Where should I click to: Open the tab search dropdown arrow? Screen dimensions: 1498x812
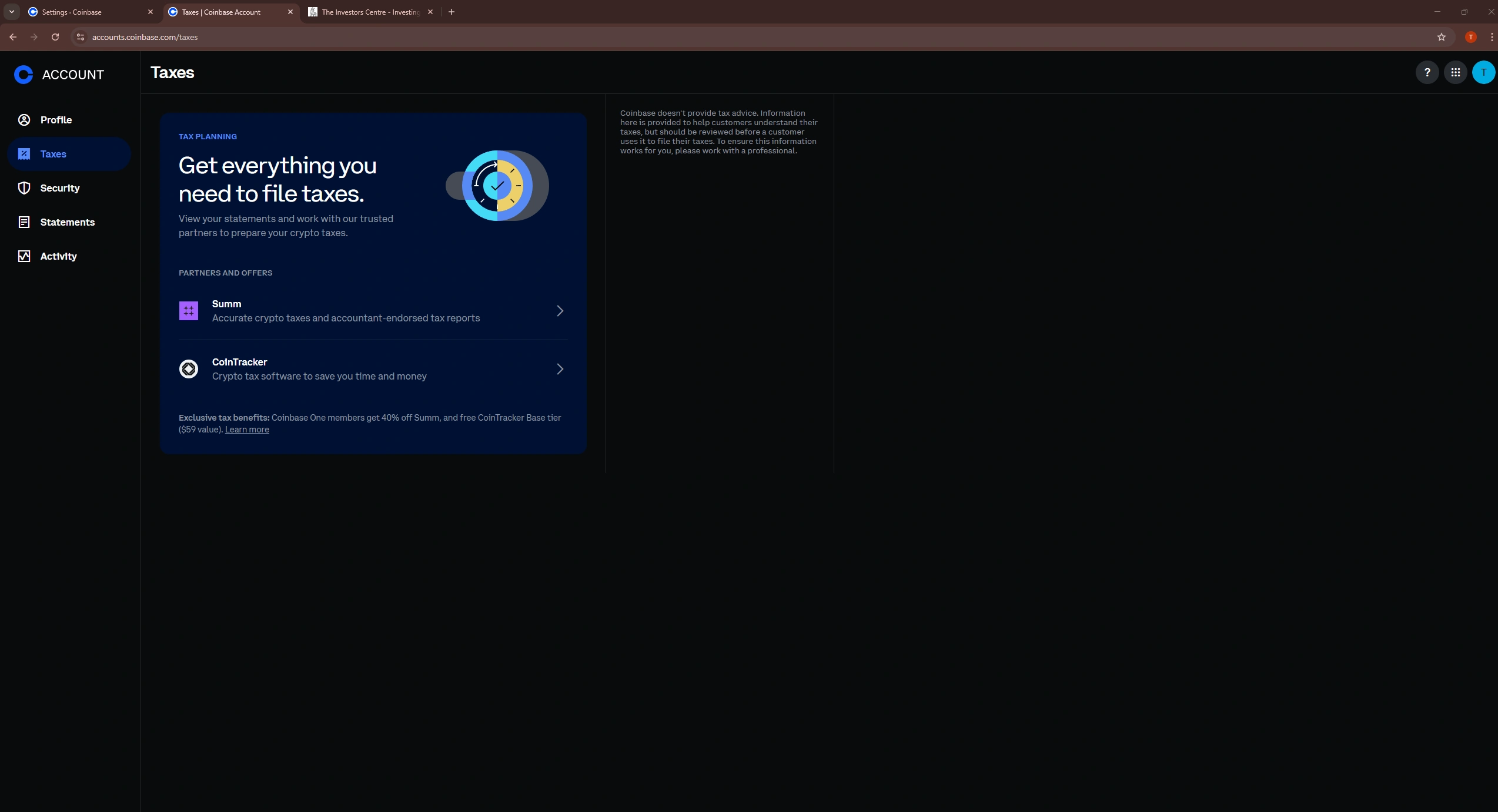12,12
